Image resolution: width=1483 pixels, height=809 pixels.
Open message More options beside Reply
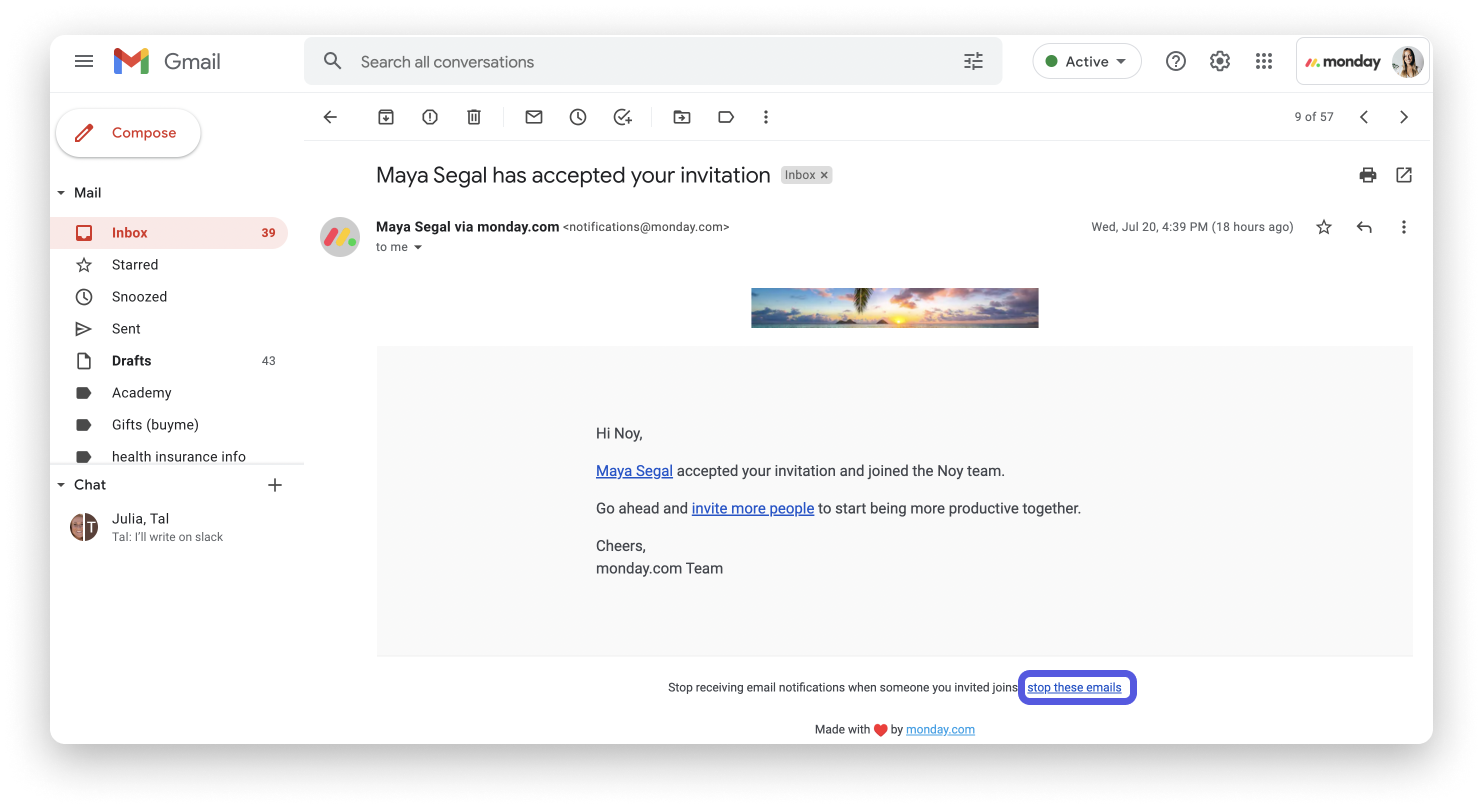point(1404,227)
